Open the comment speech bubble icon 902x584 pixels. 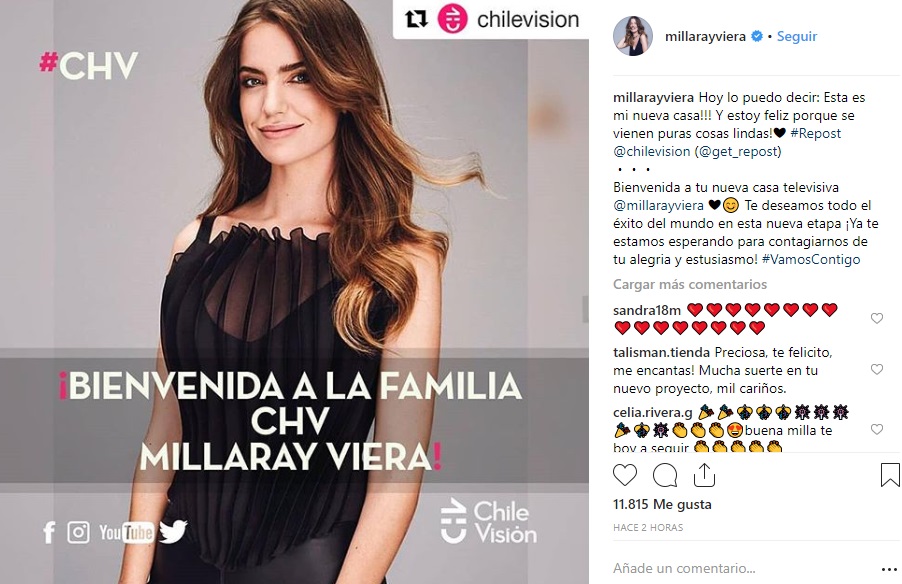tap(665, 475)
